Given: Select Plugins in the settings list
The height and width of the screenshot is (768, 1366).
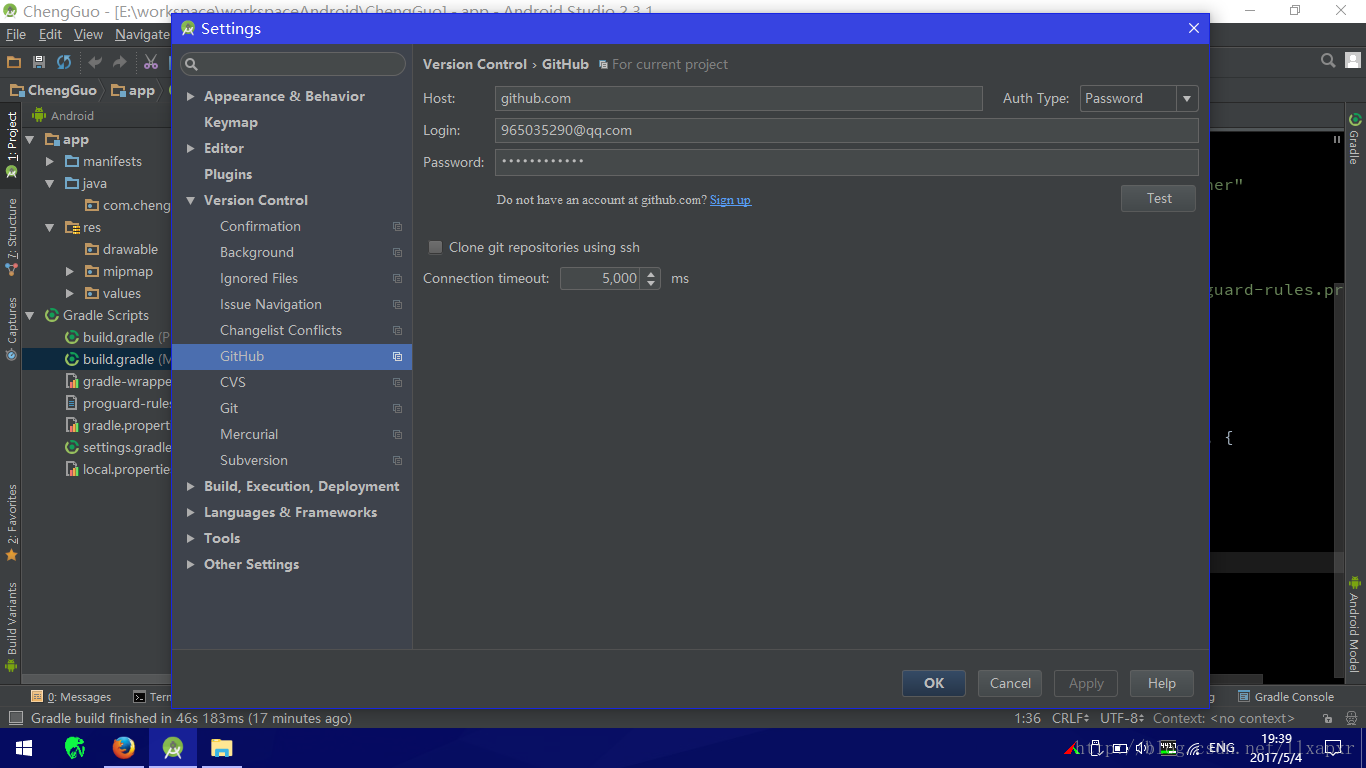Looking at the screenshot, I should 228,175.
